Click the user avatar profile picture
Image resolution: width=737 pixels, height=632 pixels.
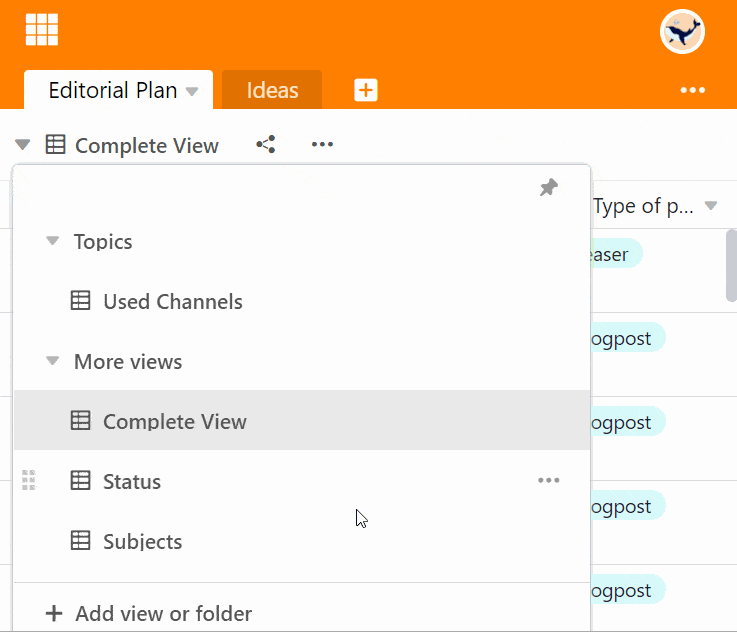(x=682, y=32)
